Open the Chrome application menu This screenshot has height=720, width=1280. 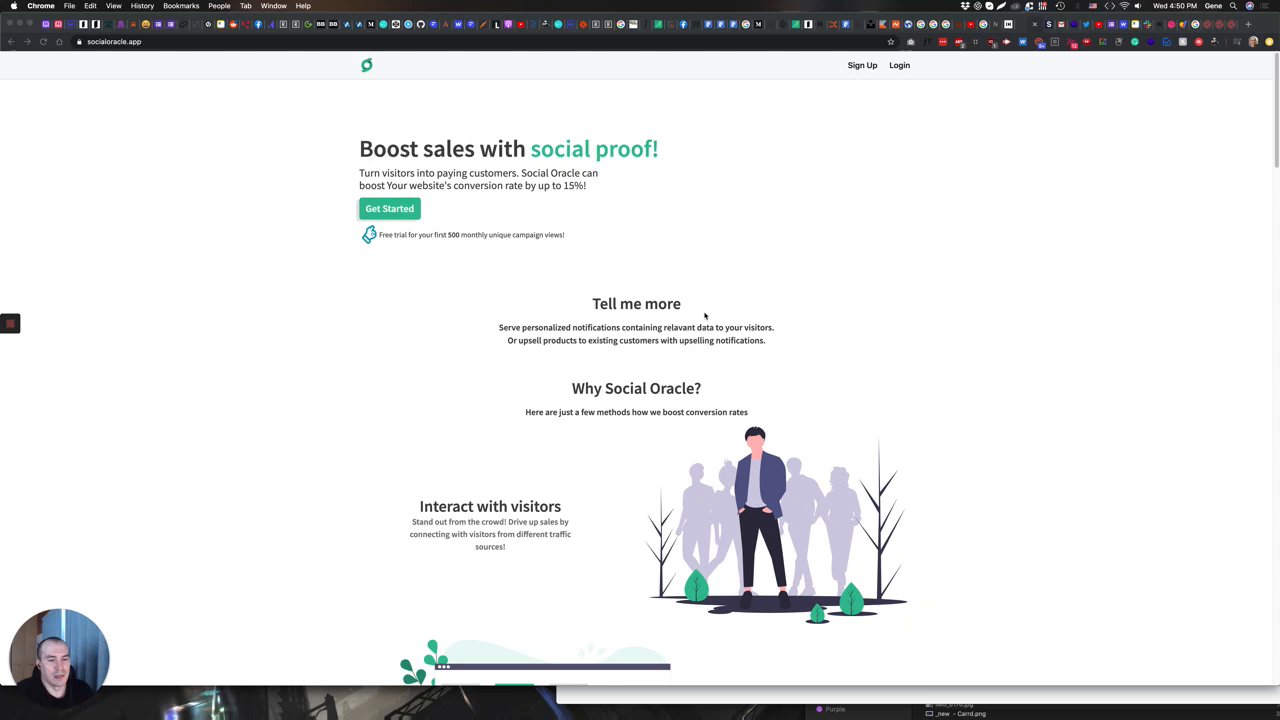(x=41, y=6)
